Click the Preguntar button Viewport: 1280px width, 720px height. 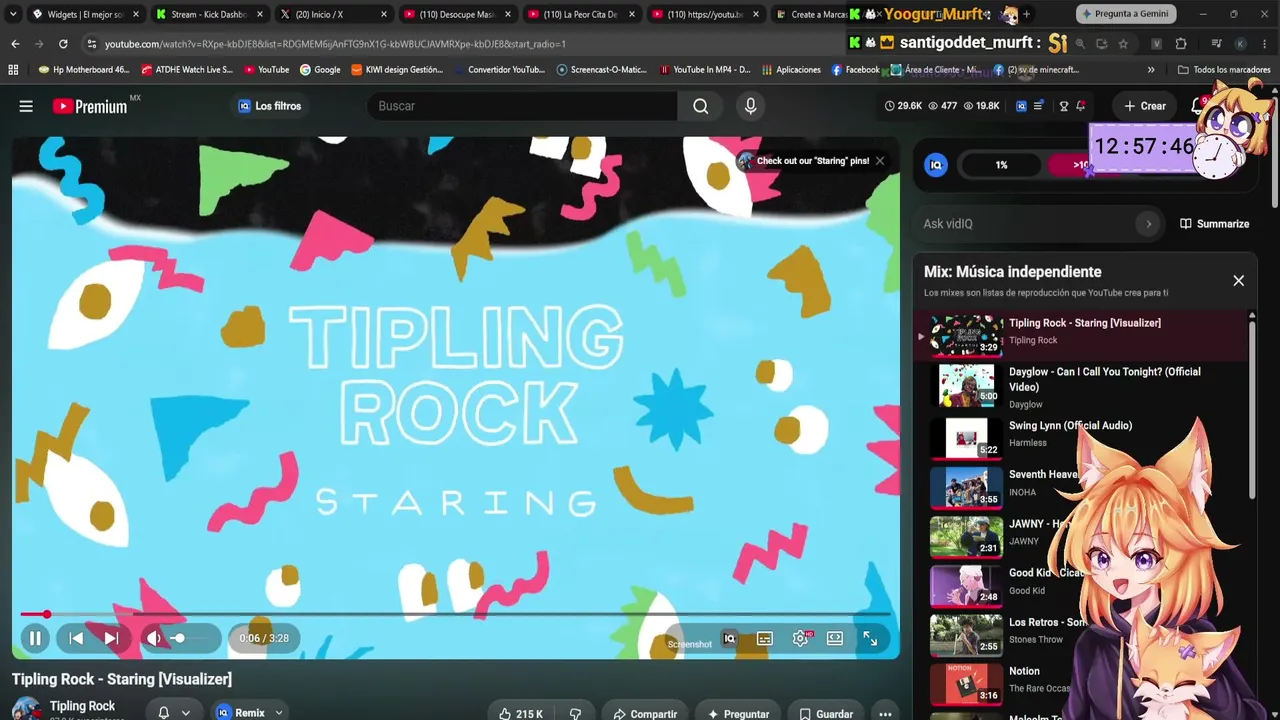738,714
